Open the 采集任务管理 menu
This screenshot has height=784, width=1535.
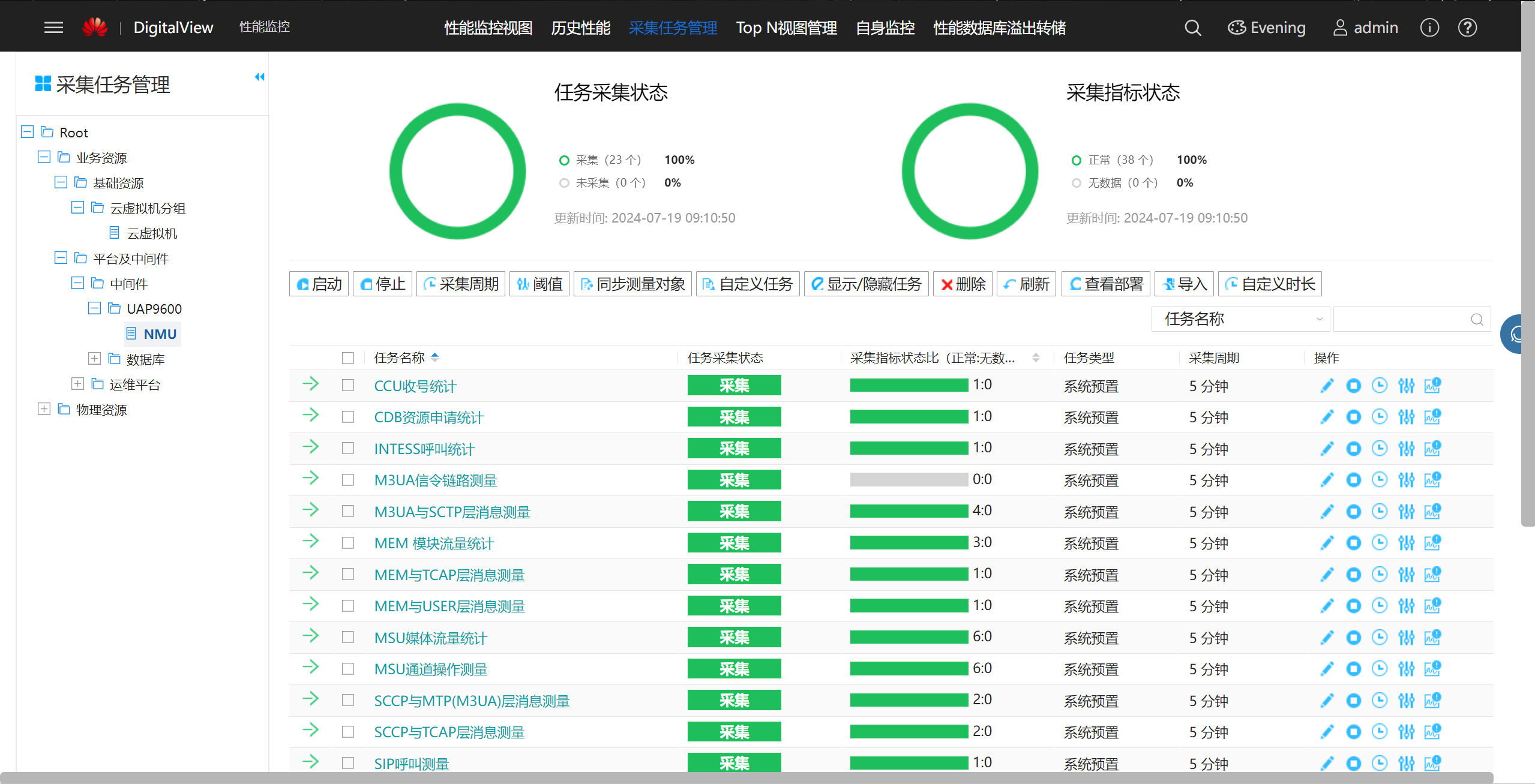(x=673, y=28)
